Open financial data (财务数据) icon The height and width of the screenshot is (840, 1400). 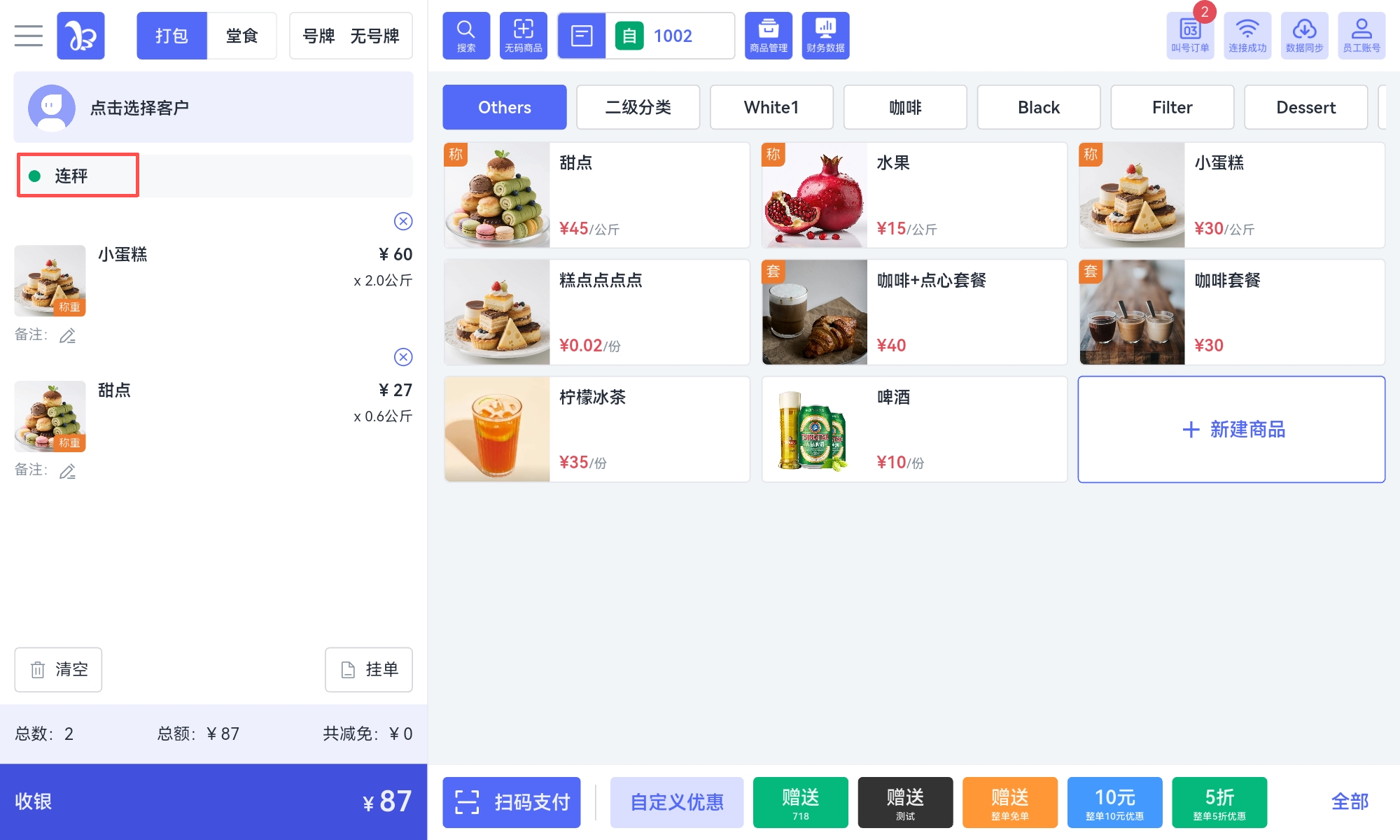click(826, 36)
